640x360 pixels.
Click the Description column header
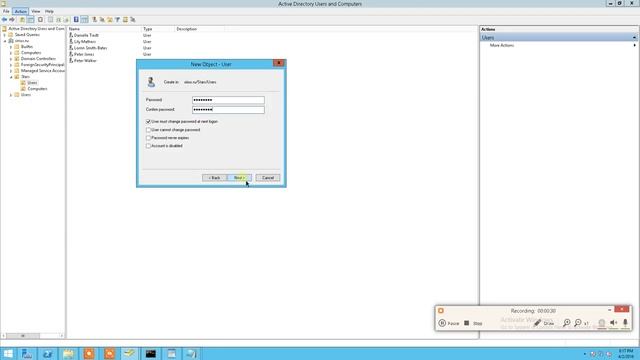(199, 29)
